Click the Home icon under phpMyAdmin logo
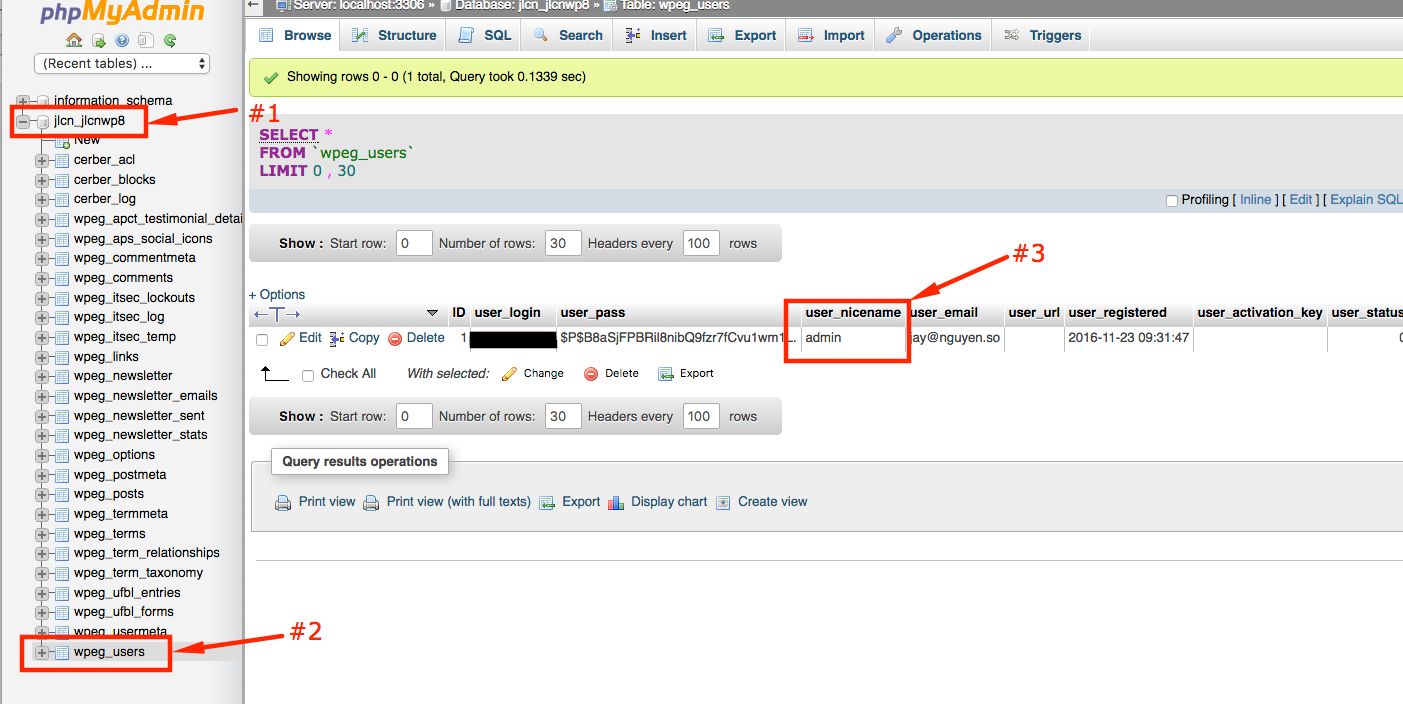 (x=74, y=41)
